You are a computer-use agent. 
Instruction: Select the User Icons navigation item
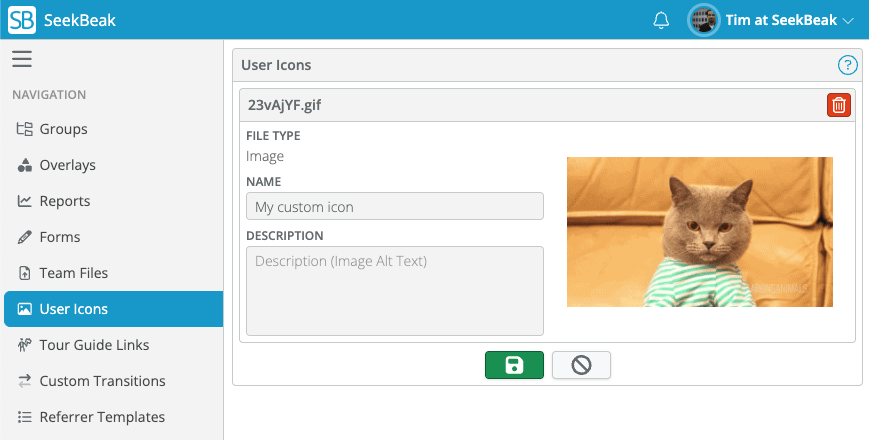[73, 309]
